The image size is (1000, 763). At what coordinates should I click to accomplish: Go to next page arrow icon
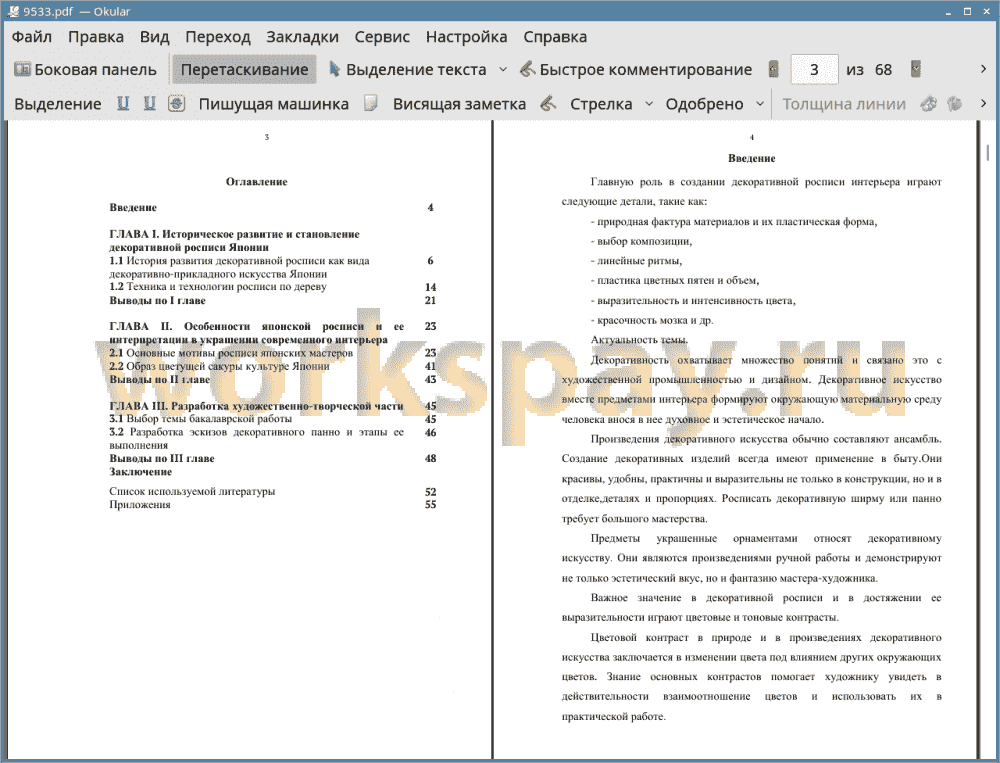(x=916, y=69)
